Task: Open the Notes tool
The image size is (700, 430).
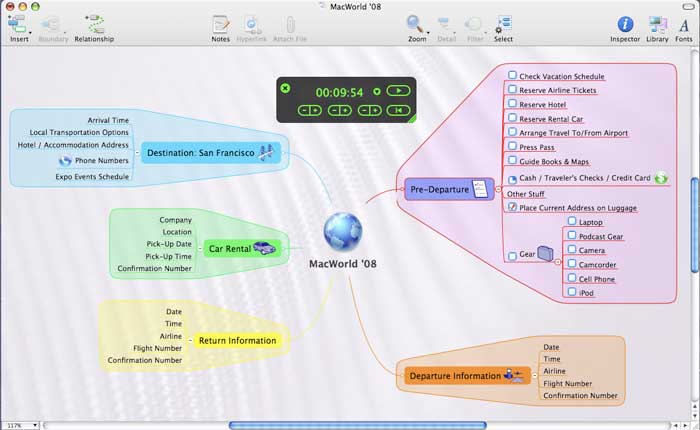Action: pos(221,25)
